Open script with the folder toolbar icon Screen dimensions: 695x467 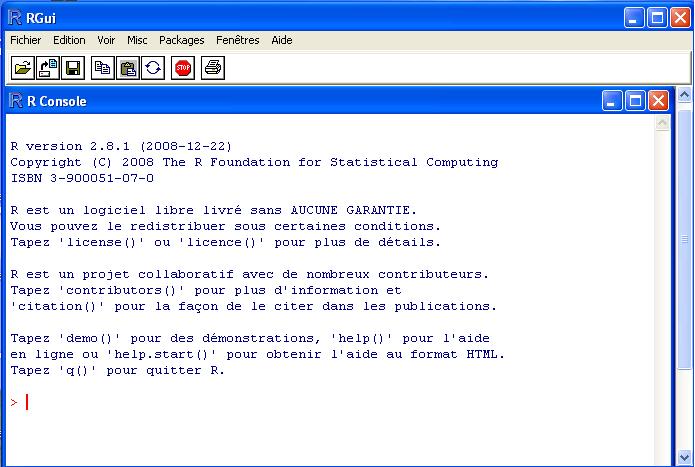pyautogui.click(x=23, y=68)
